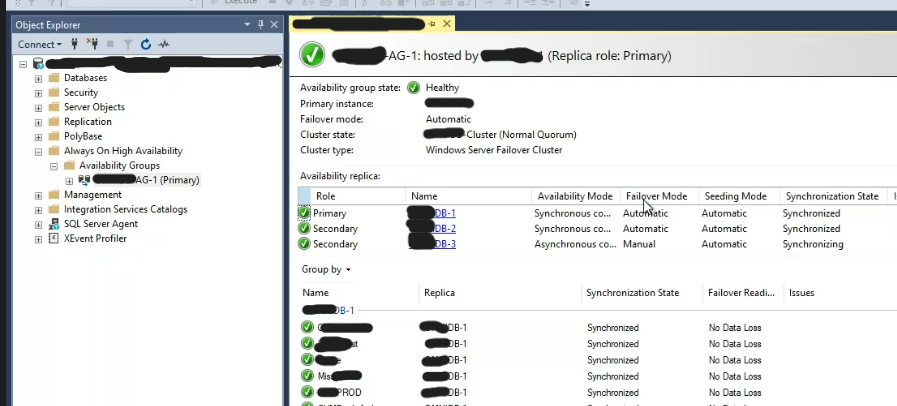897x406 pixels.
Task: Click the Windows Server Failover Cluster text
Action: [x=494, y=150]
